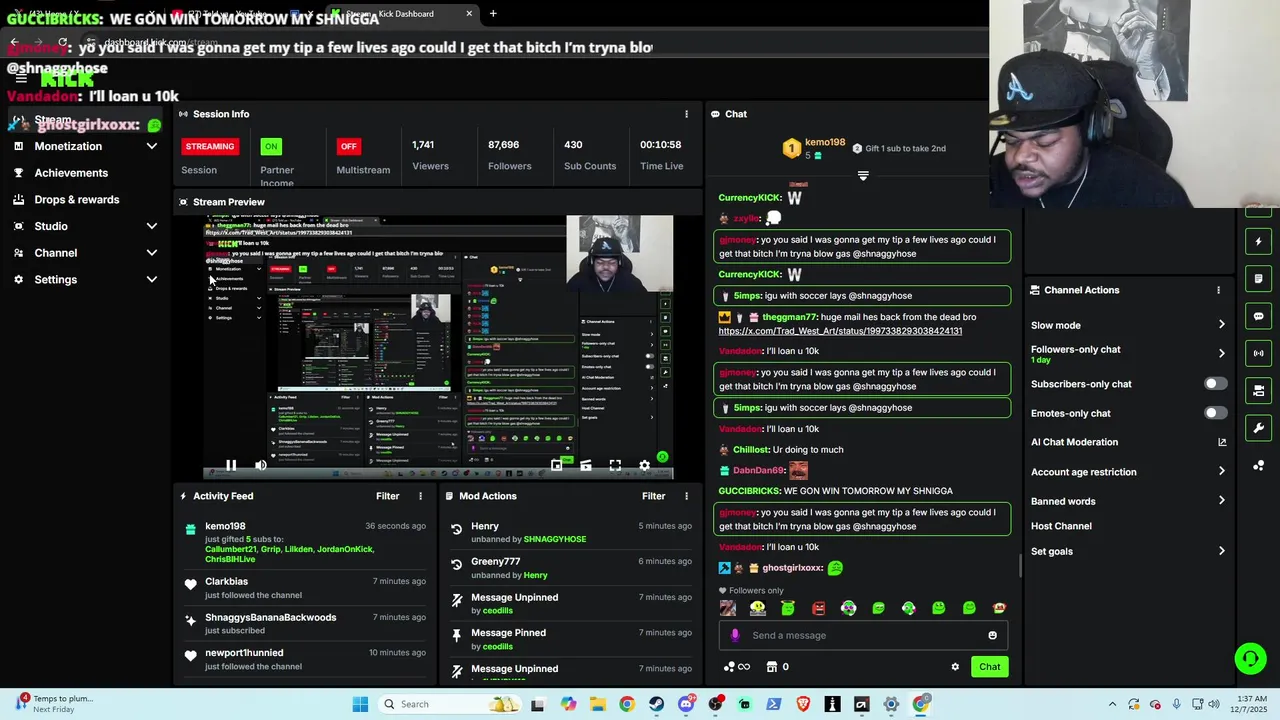Expand Channel sidebar section
Viewport: 1280px width, 720px height.
152,253
